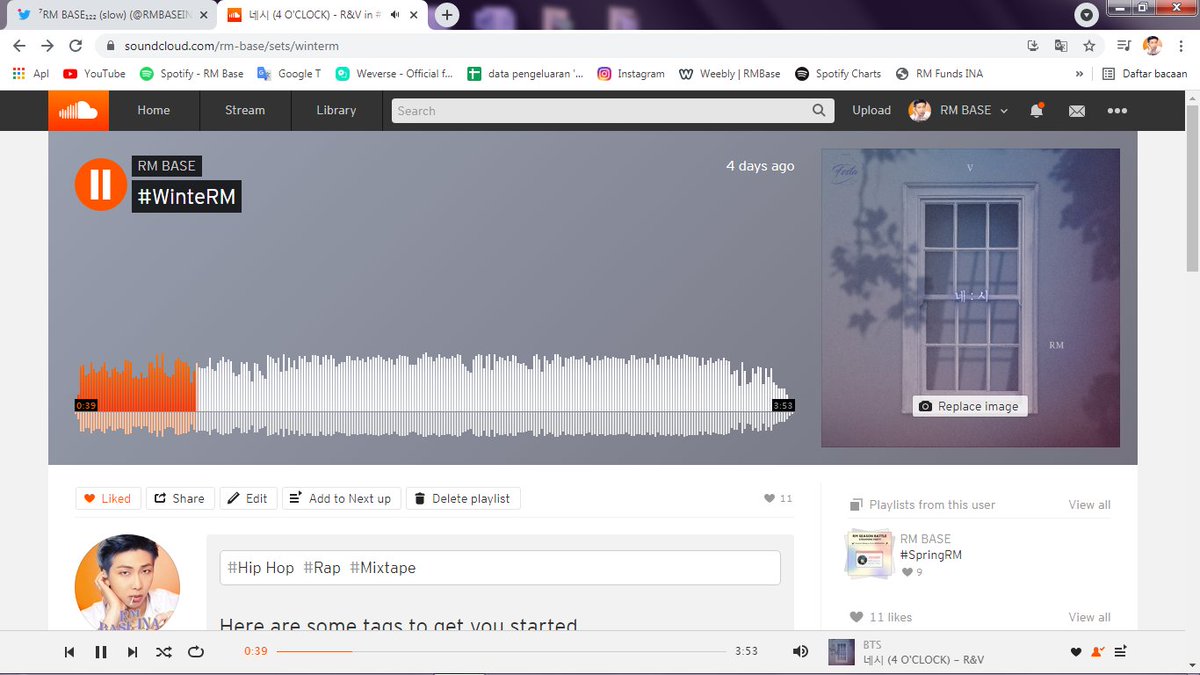
Task: Click the search magnifier icon
Action: (820, 111)
